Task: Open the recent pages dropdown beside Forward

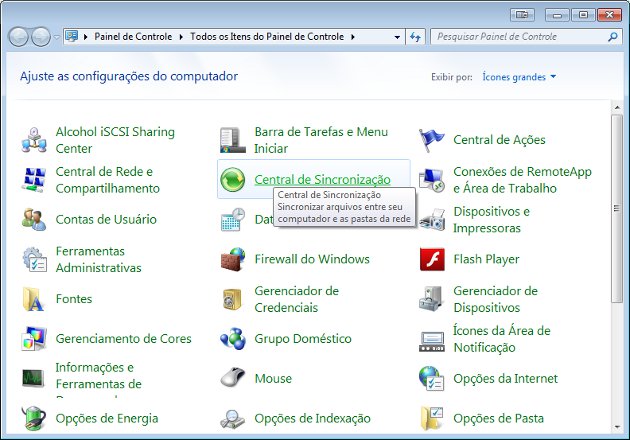Action: pos(57,37)
